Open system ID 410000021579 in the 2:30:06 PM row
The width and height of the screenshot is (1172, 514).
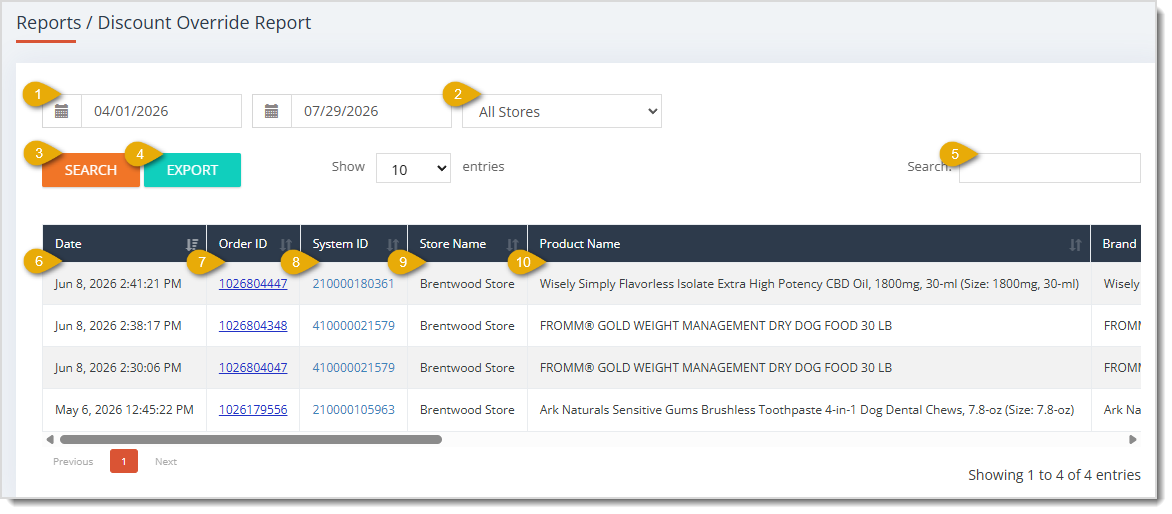click(x=354, y=368)
